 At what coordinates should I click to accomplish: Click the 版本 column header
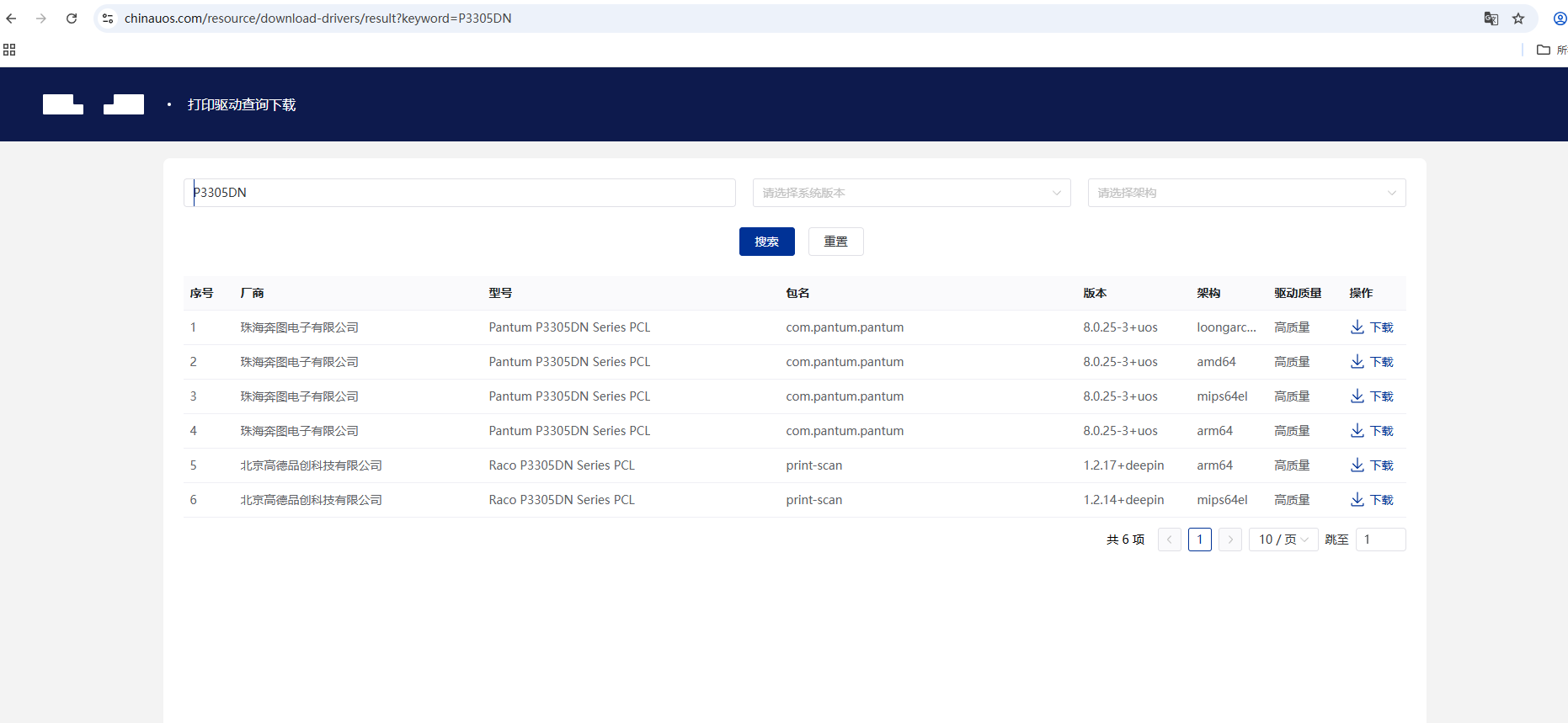click(x=1096, y=293)
